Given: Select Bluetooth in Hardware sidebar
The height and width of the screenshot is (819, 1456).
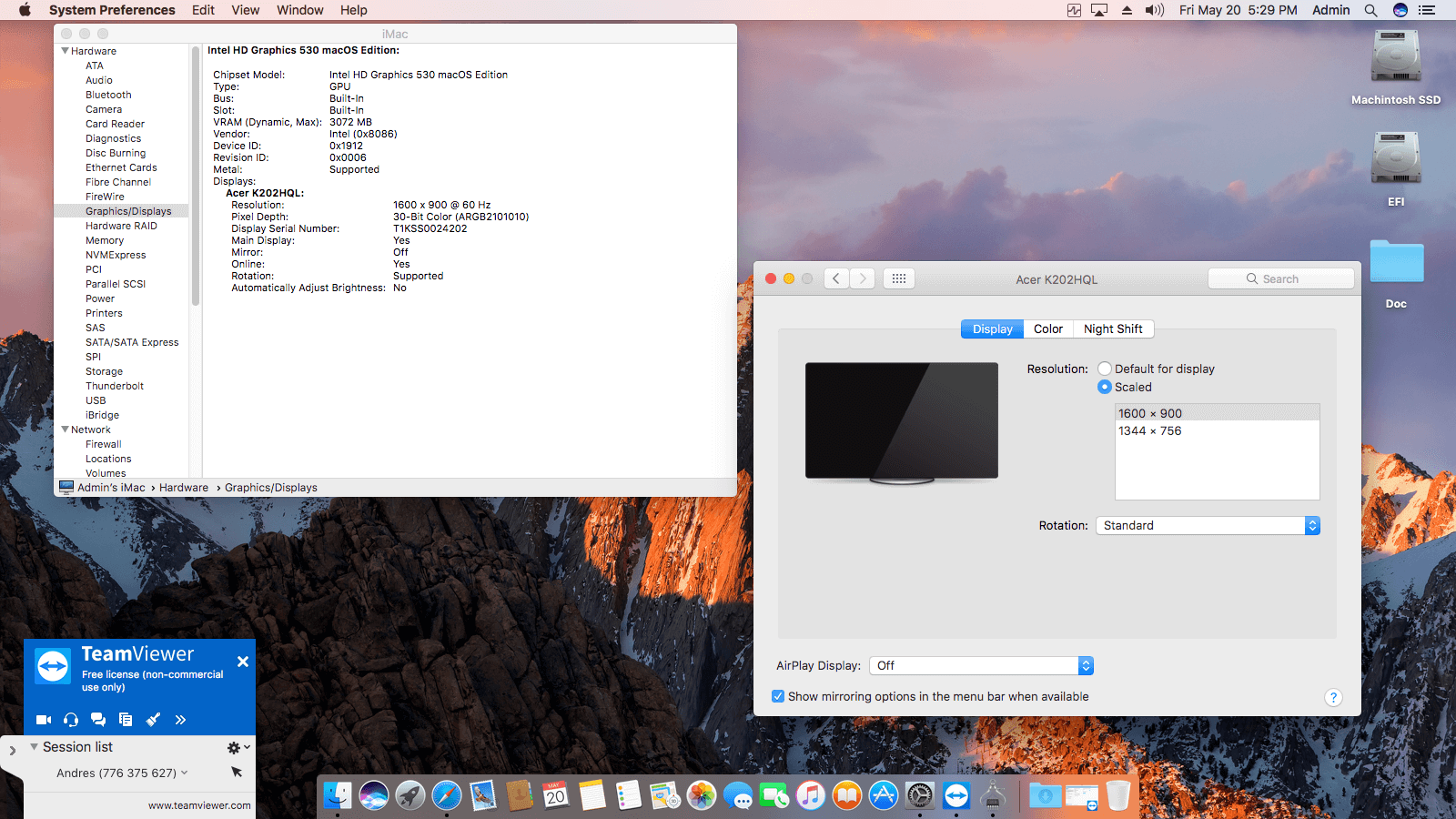Looking at the screenshot, I should (x=108, y=95).
